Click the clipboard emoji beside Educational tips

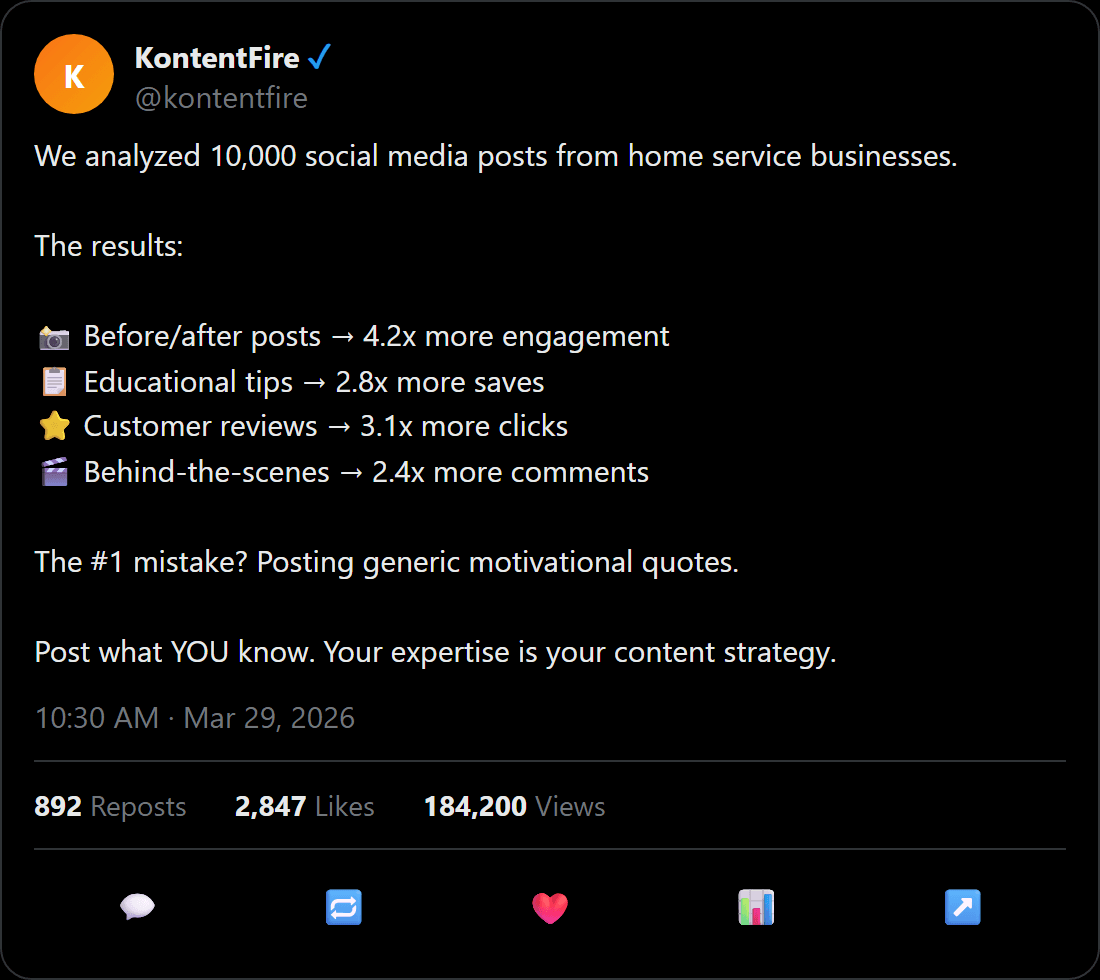coord(52,381)
